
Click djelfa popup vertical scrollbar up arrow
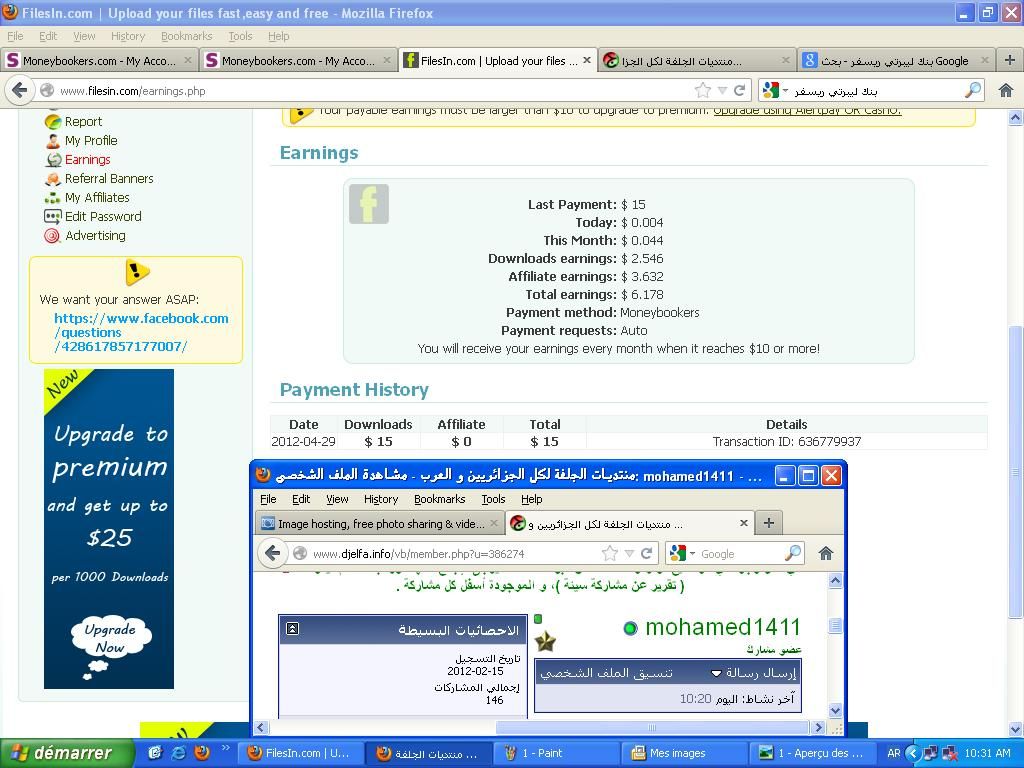click(x=835, y=580)
